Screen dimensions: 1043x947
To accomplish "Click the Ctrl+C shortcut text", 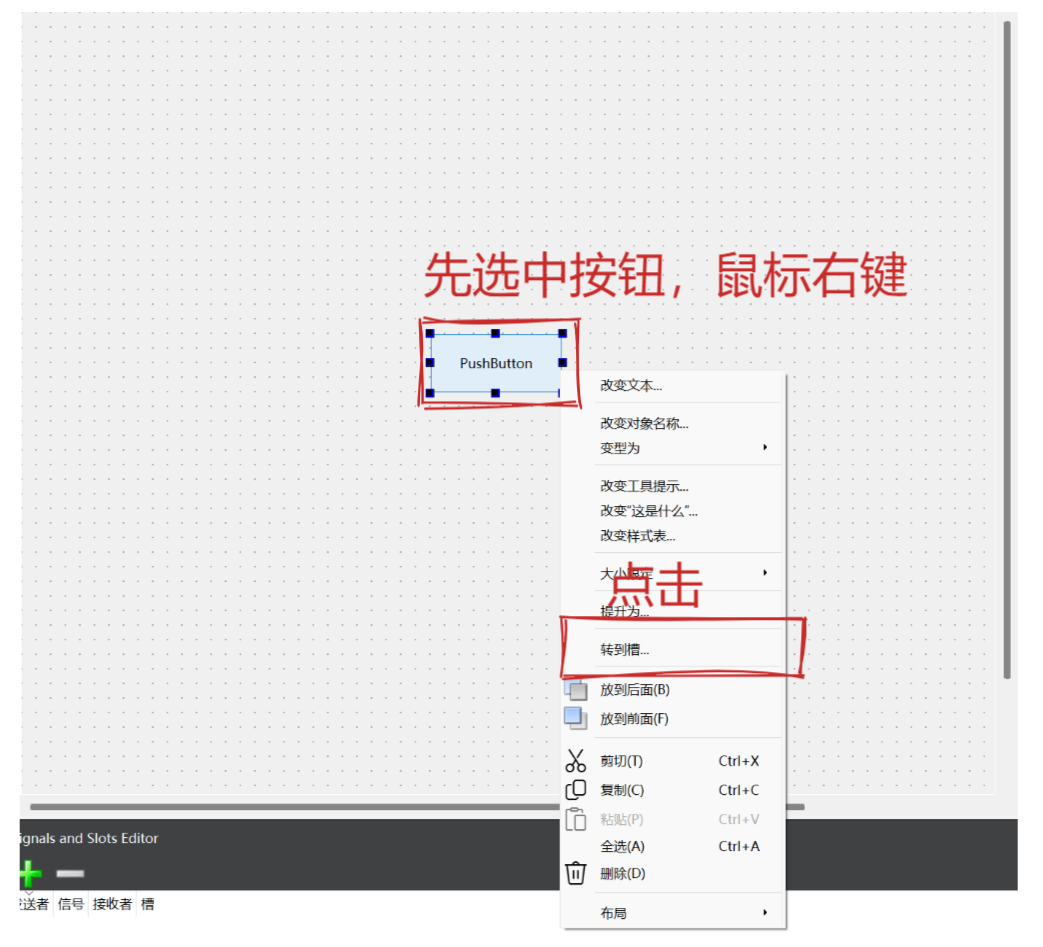I will pos(738,790).
